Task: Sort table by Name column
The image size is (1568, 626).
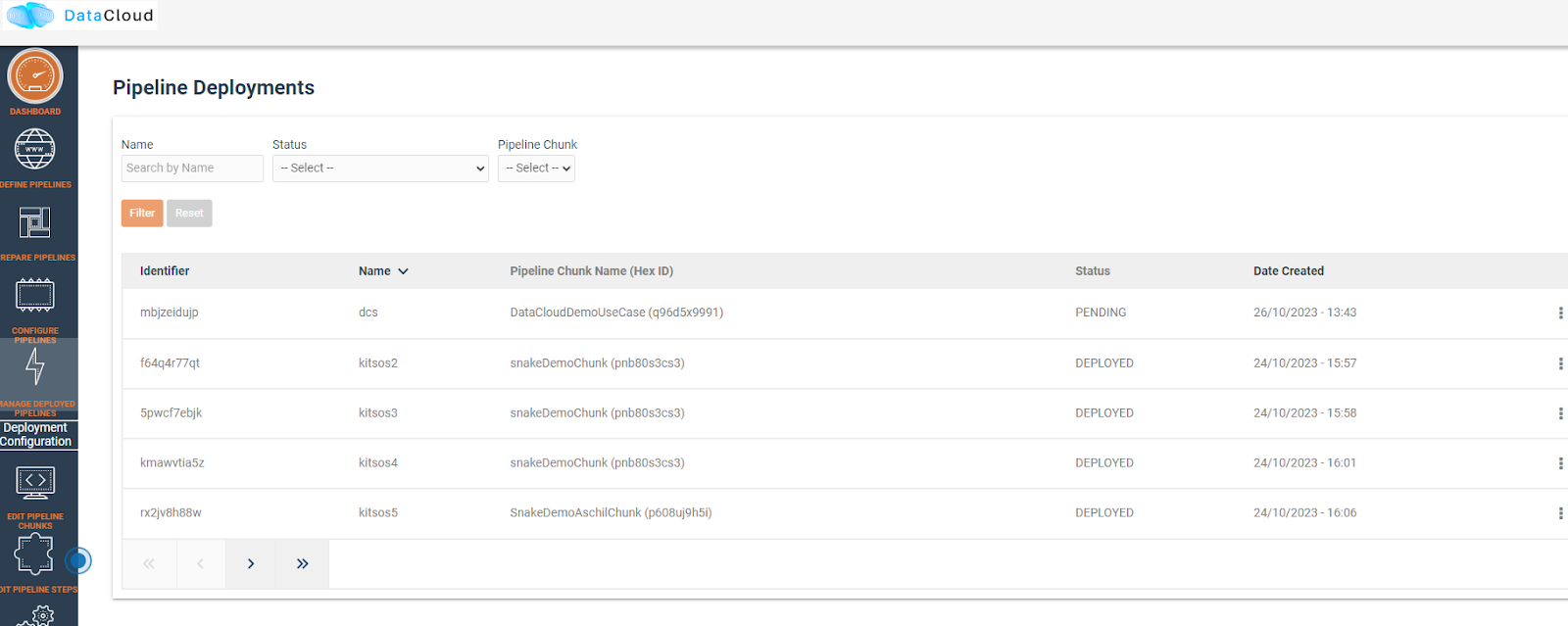Action: coord(383,271)
